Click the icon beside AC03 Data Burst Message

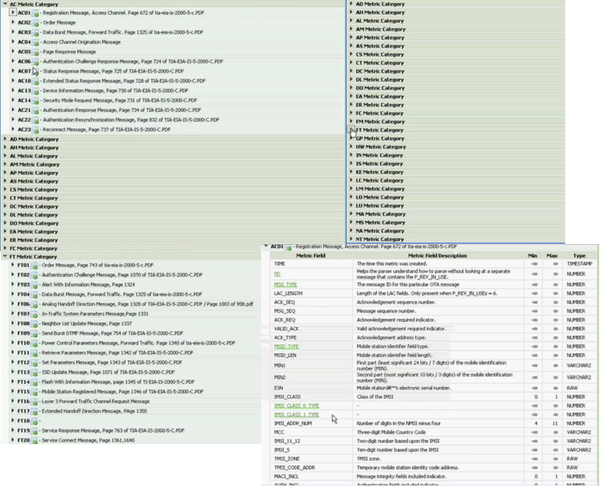point(35,33)
